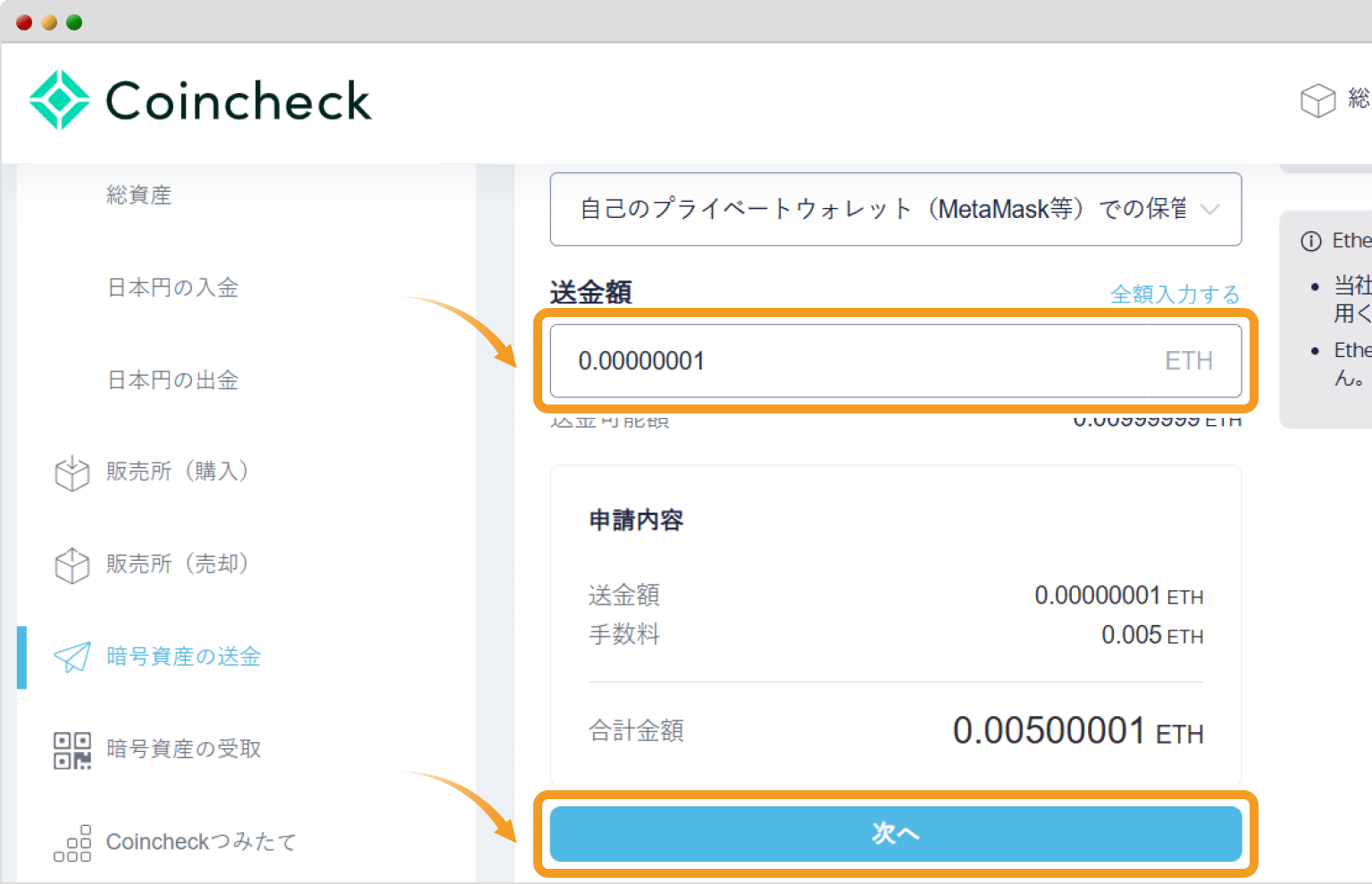Click the chevron arrow of the wallet dropdown
The width and height of the screenshot is (1372, 884).
point(1210,210)
